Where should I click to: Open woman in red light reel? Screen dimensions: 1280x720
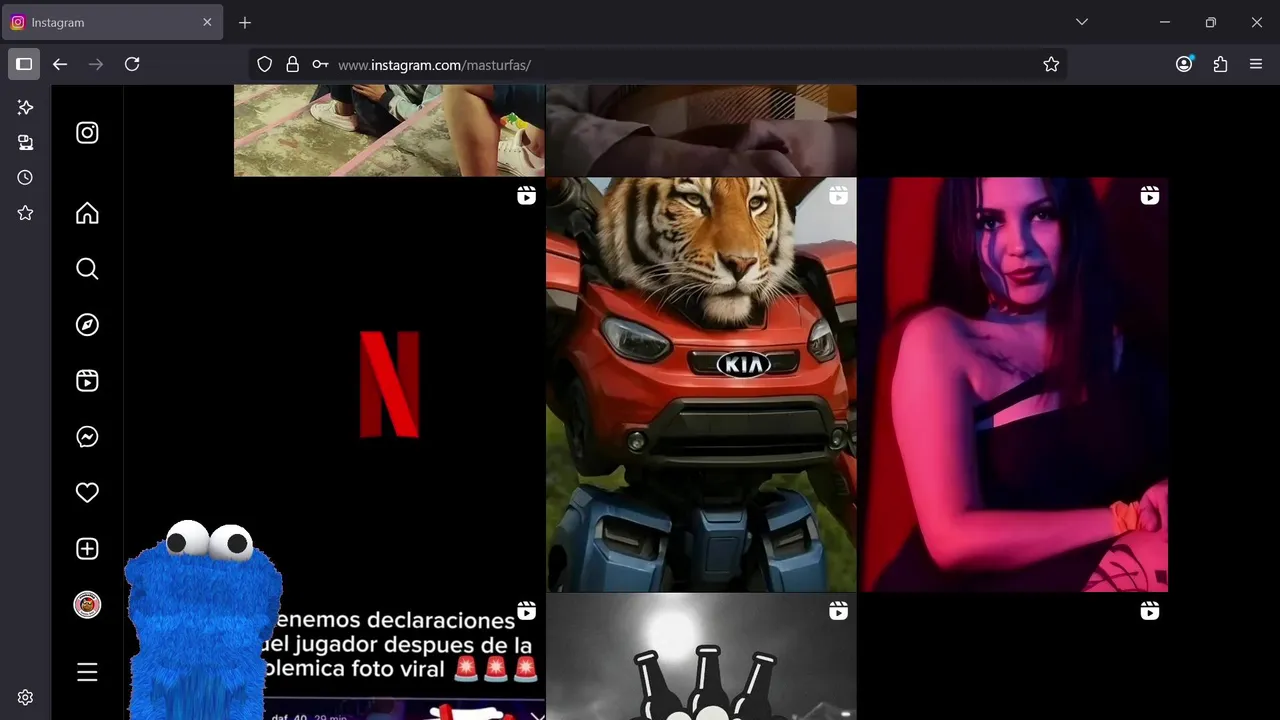[x=1013, y=384]
